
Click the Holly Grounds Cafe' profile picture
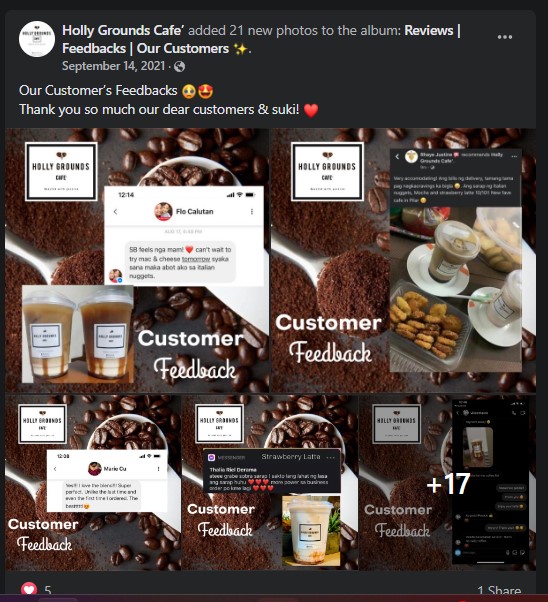37,39
